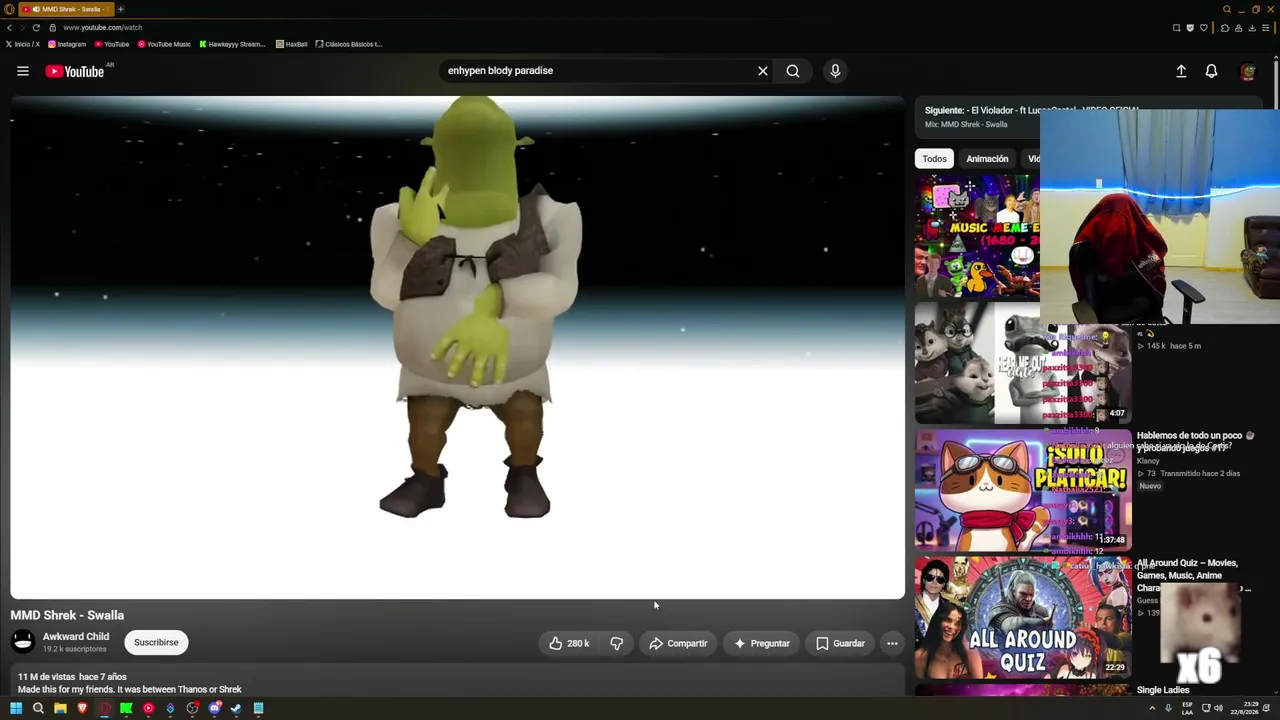Open the browser downloads icon
The image size is (1280, 720).
(1253, 28)
